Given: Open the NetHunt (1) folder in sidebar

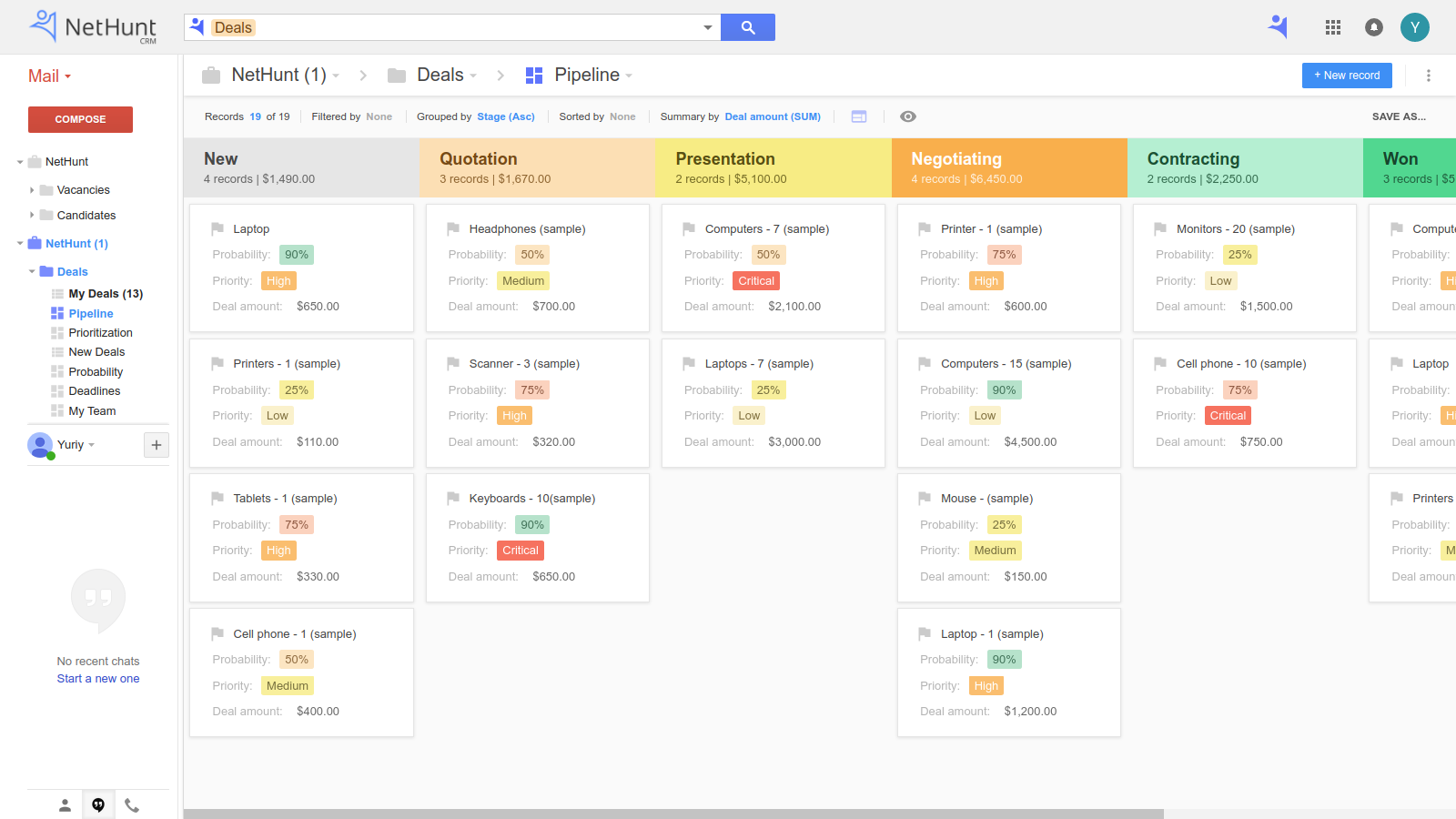Looking at the screenshot, I should pos(76,244).
